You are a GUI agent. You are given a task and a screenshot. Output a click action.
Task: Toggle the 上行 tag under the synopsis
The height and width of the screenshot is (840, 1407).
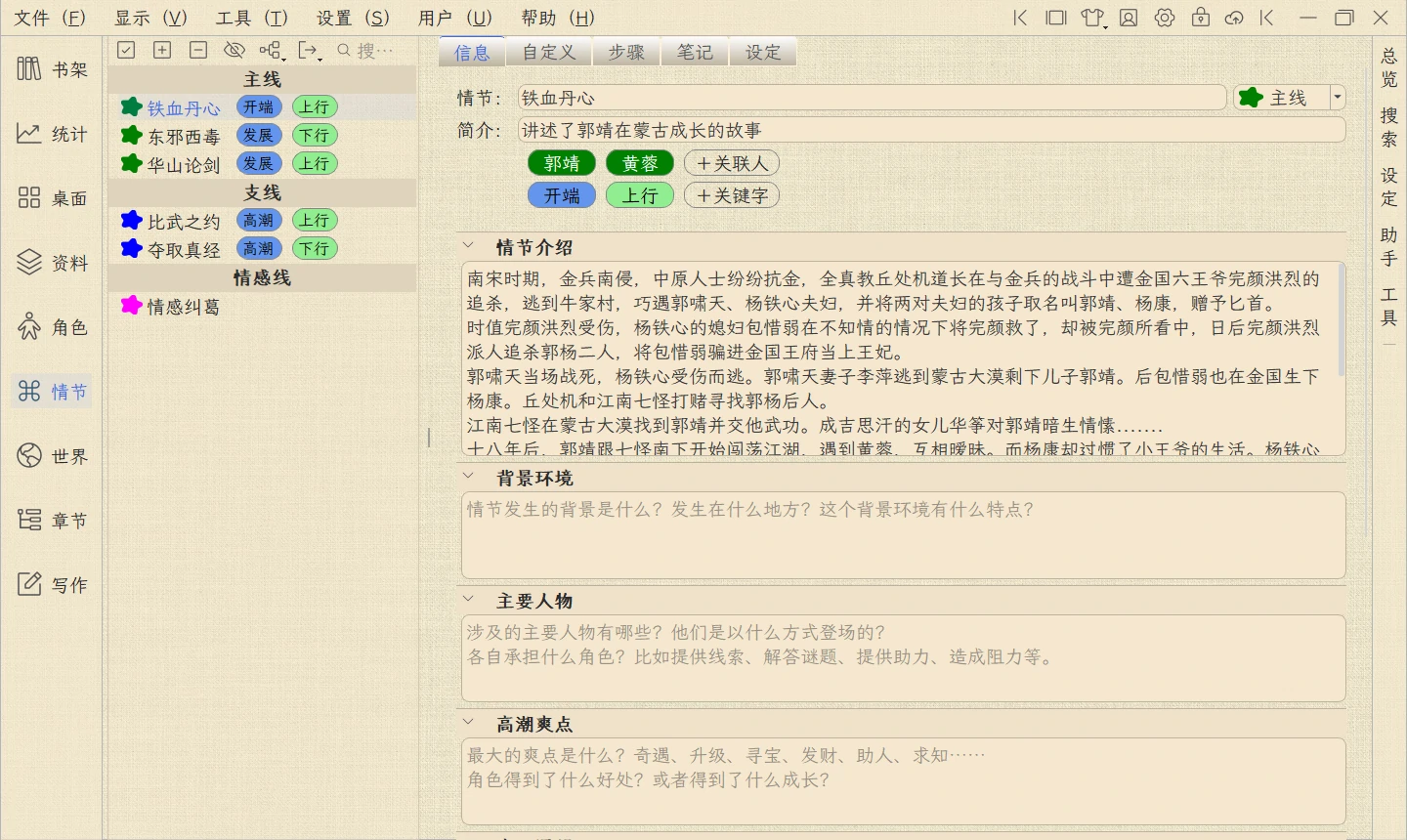[x=640, y=195]
